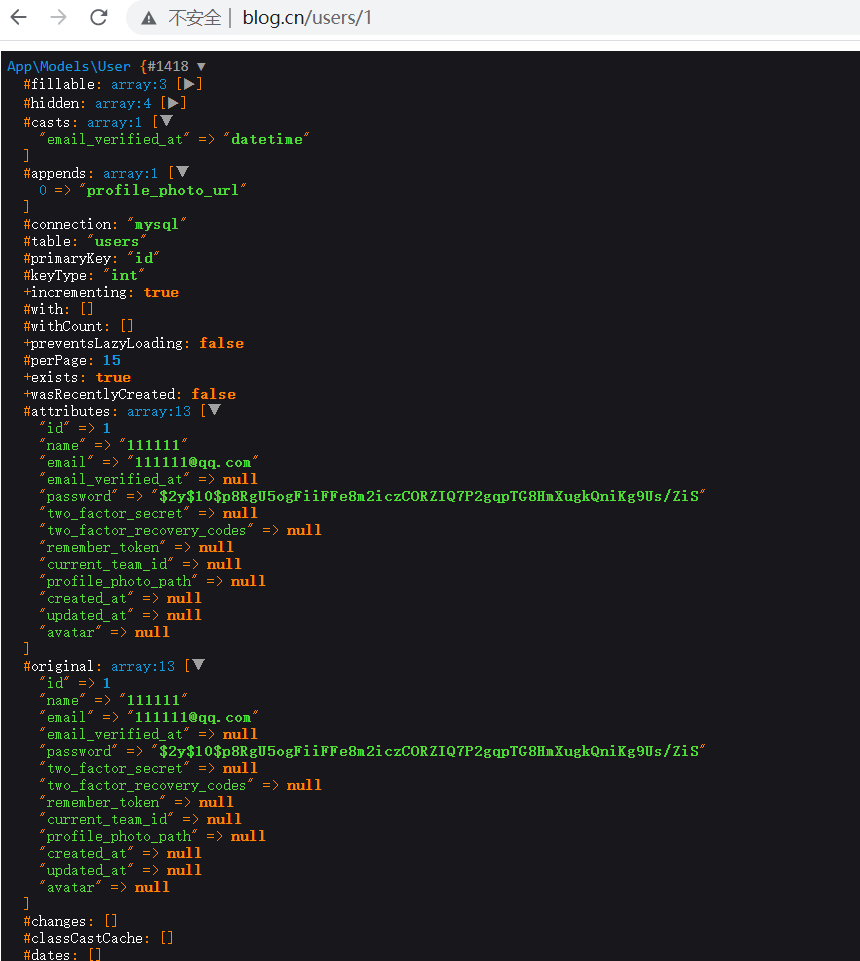Click the #classCastCache empty array
This screenshot has width=860, height=961.
pos(167,938)
